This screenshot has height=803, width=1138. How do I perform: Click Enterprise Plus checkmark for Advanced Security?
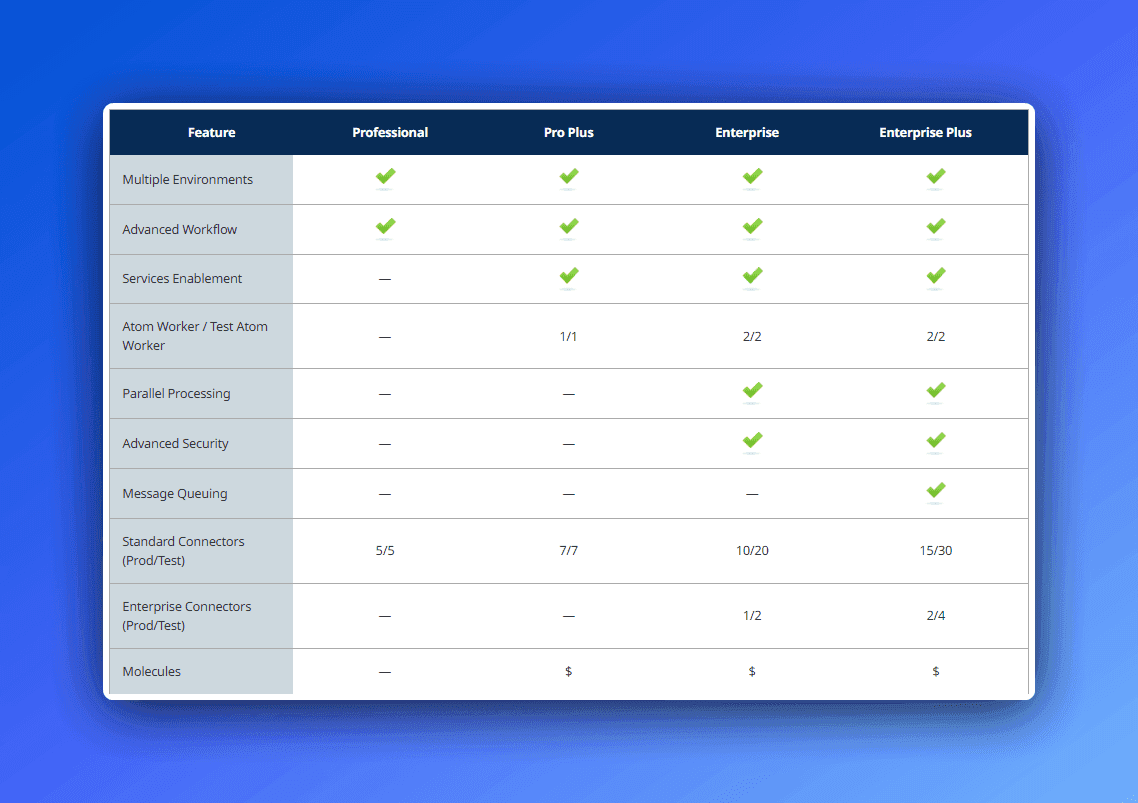(936, 441)
